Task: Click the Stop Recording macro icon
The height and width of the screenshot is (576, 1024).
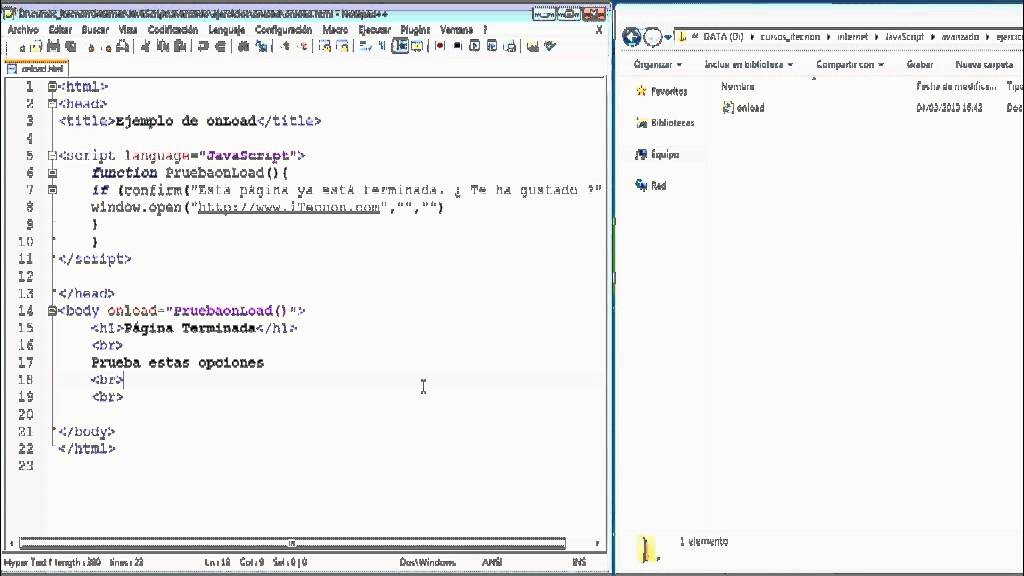Action: point(457,46)
